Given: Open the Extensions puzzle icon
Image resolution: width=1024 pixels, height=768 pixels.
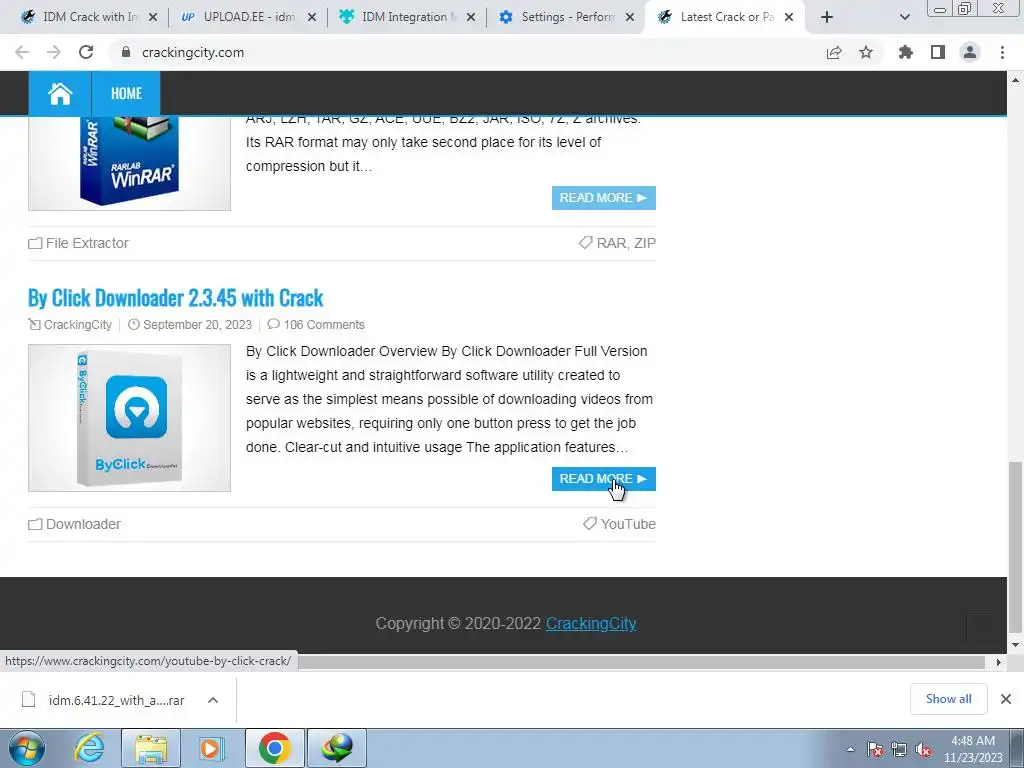Looking at the screenshot, I should [x=905, y=52].
